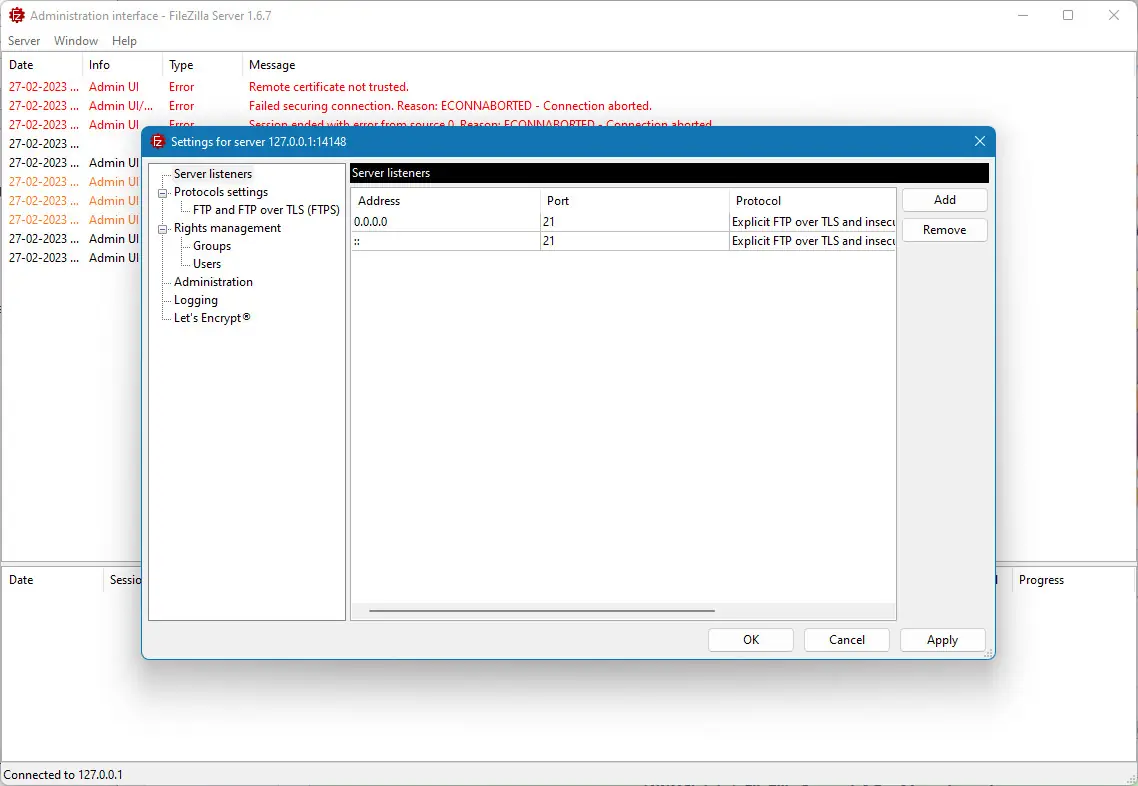Open the Groups settings page
This screenshot has width=1138, height=786.
point(212,246)
